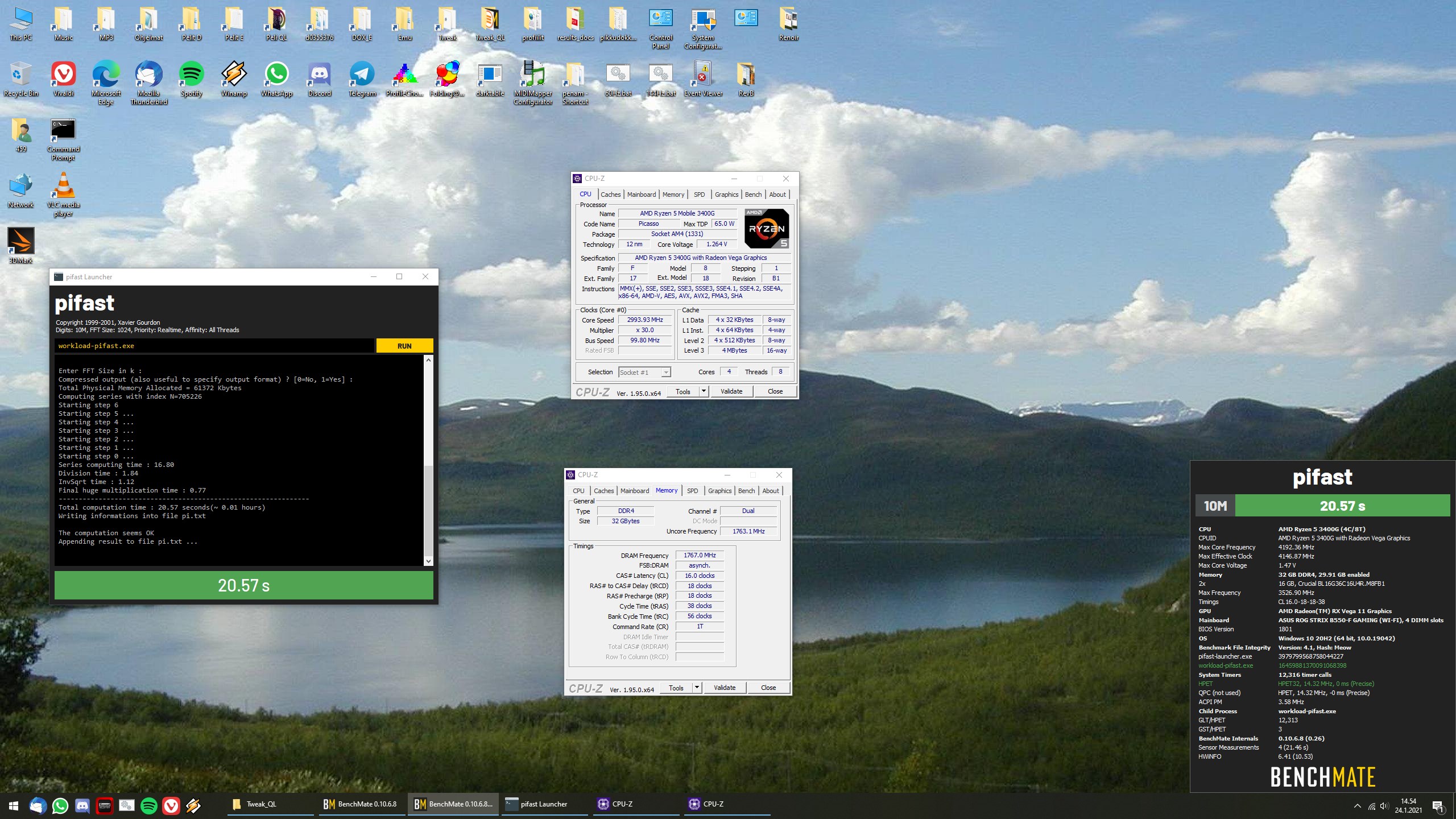The image size is (1456, 819).
Task: Open the ProfileCho... desktop icon
Action: point(404,79)
